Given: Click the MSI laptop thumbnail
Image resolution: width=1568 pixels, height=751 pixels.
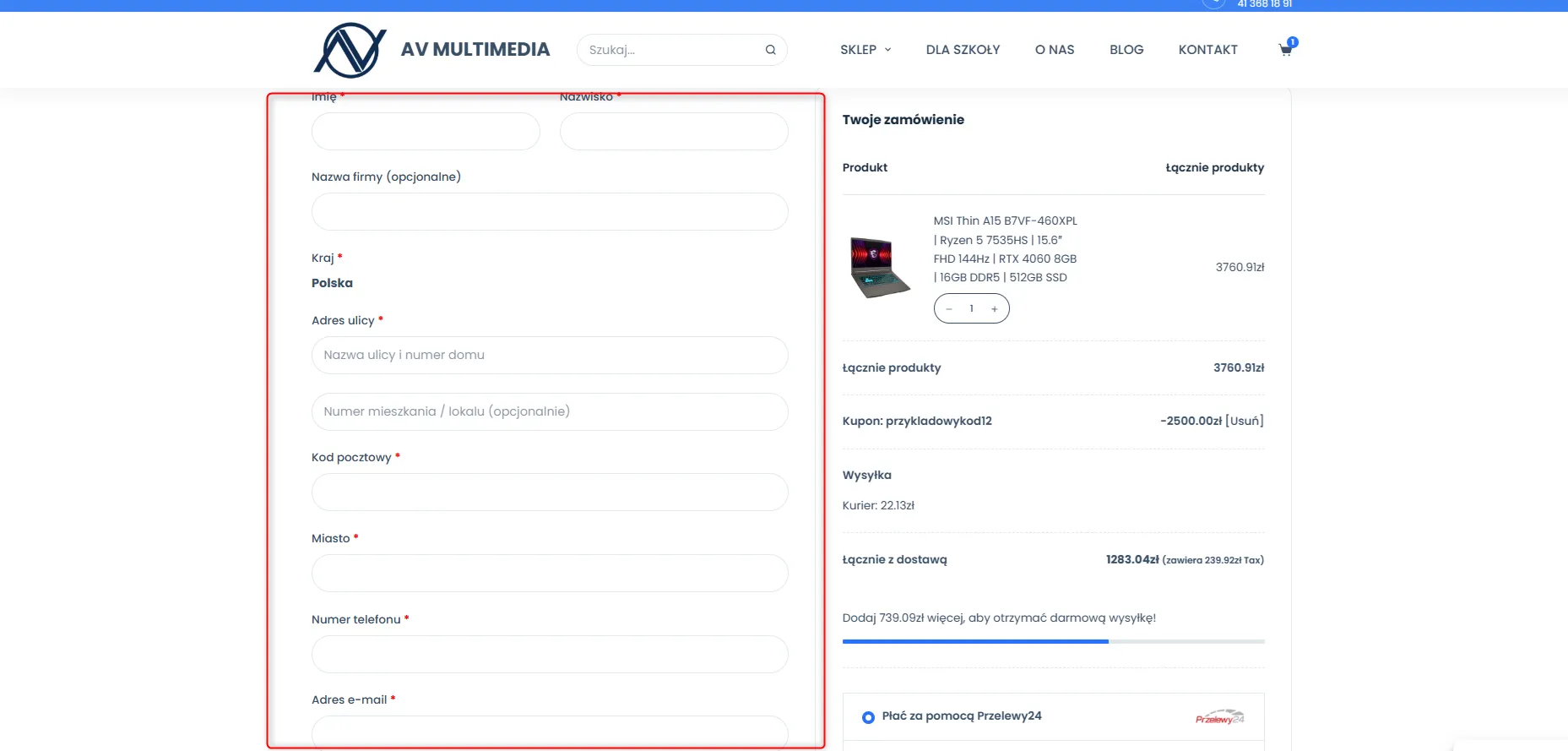Looking at the screenshot, I should click(880, 267).
